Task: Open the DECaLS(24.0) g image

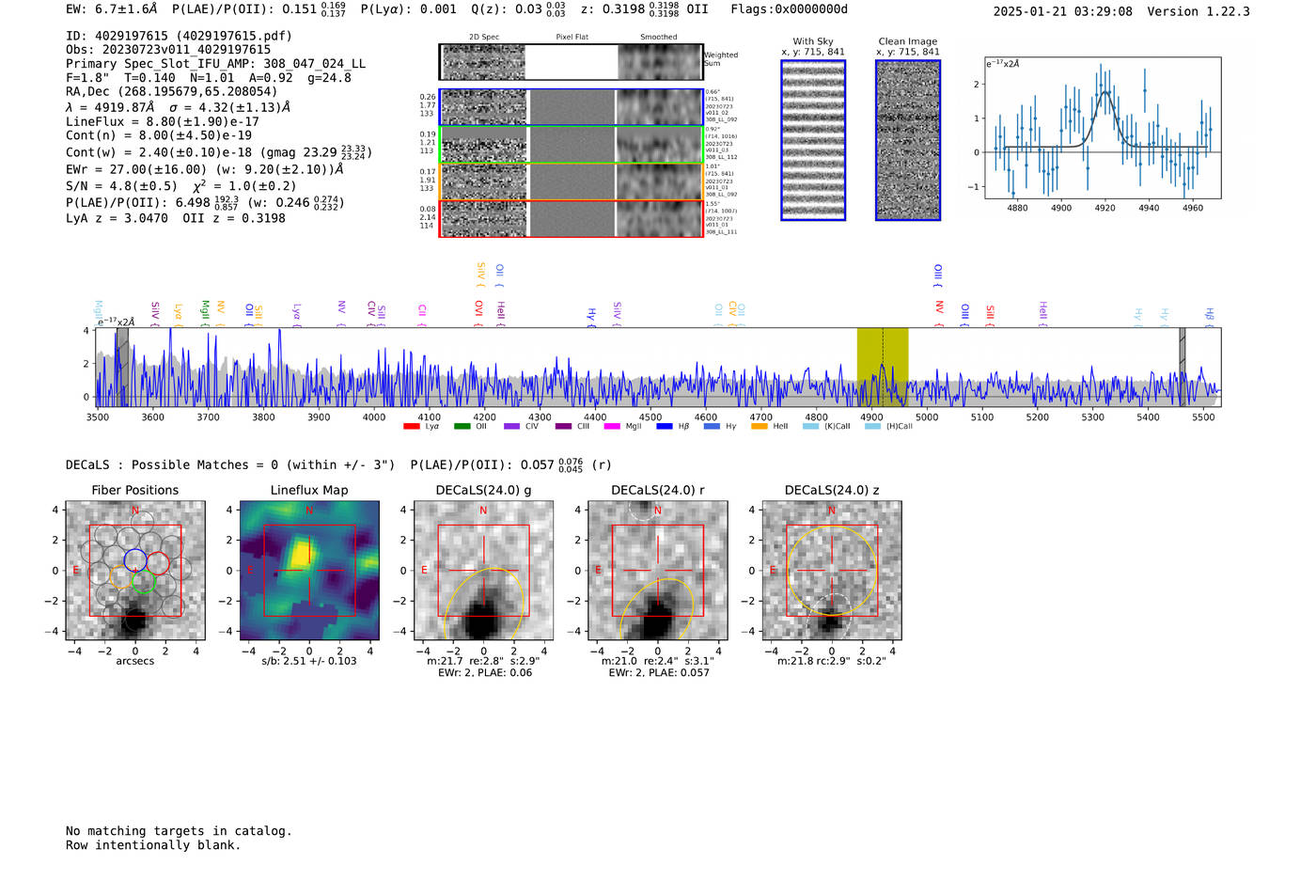Action: click(483, 571)
